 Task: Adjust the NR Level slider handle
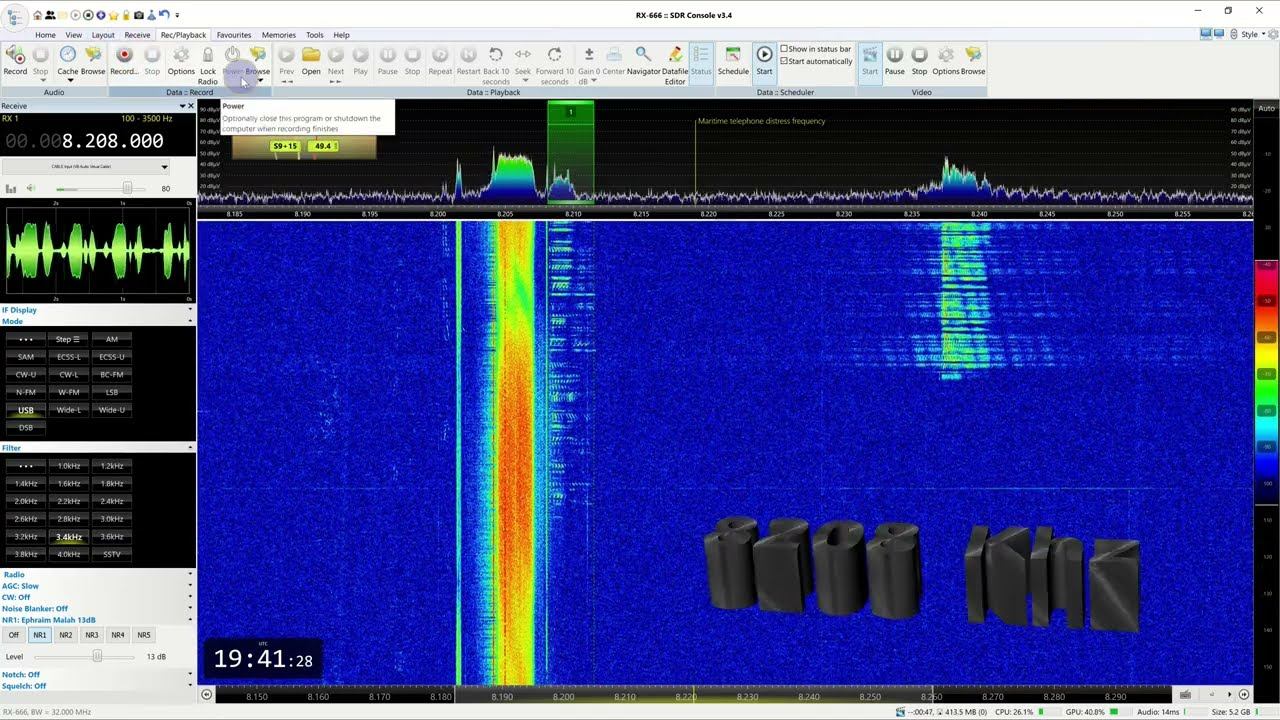coord(97,657)
